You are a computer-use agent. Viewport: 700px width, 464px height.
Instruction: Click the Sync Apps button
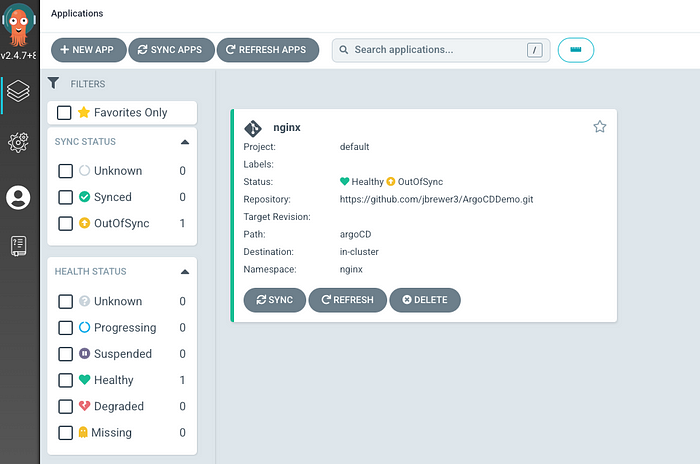[171, 50]
